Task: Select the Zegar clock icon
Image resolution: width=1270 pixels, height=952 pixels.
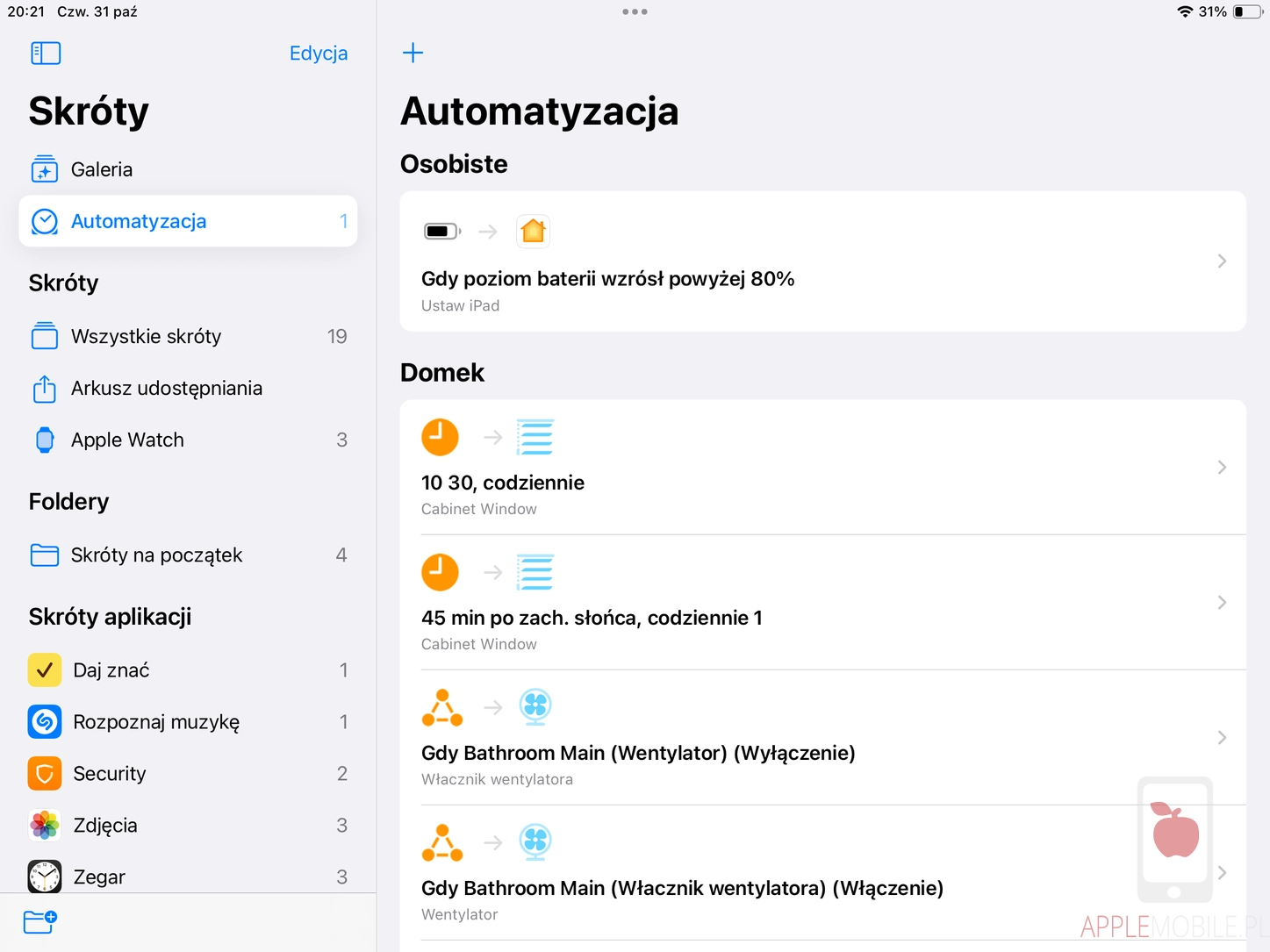Action: click(45, 877)
